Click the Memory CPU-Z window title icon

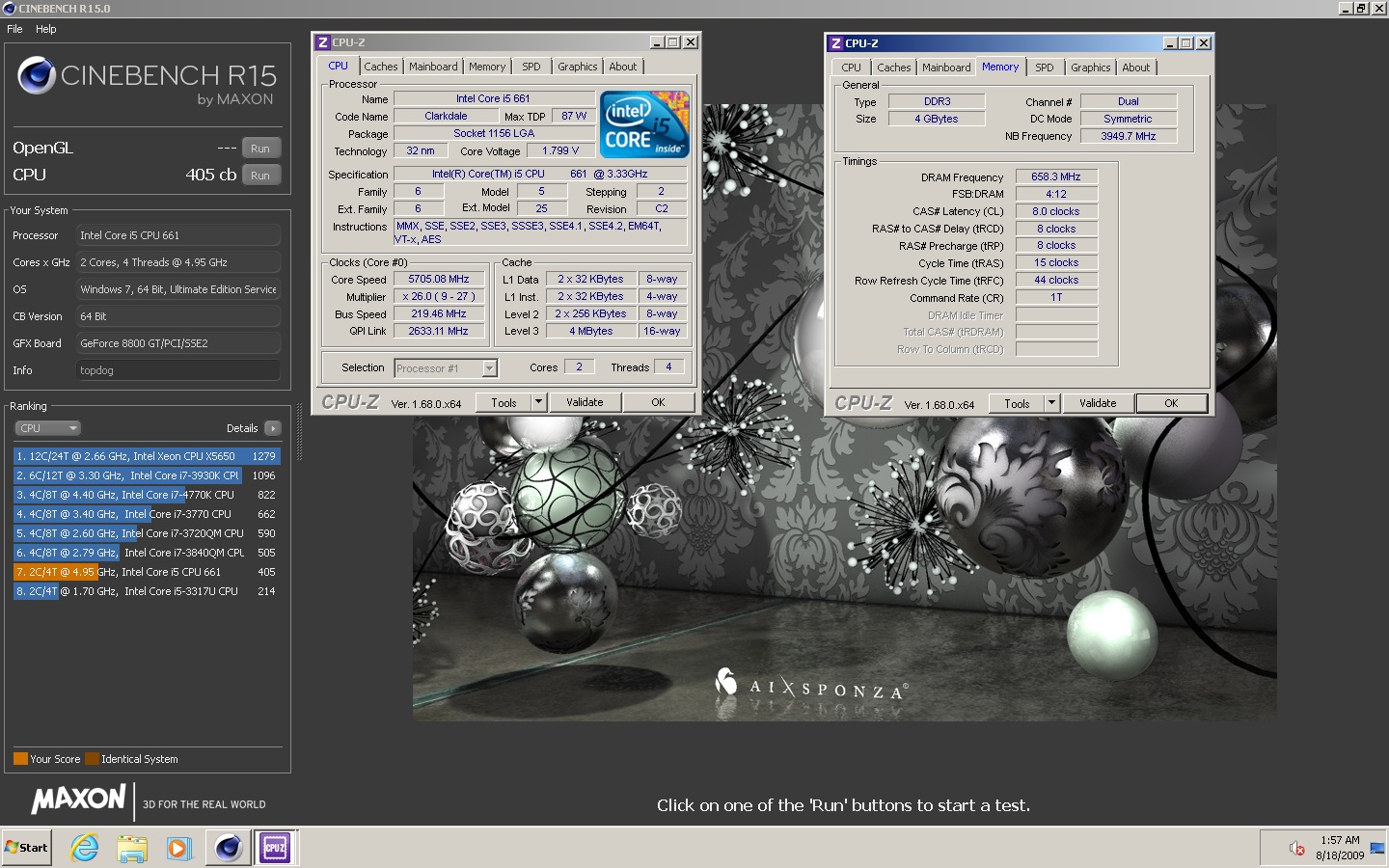pos(836,43)
